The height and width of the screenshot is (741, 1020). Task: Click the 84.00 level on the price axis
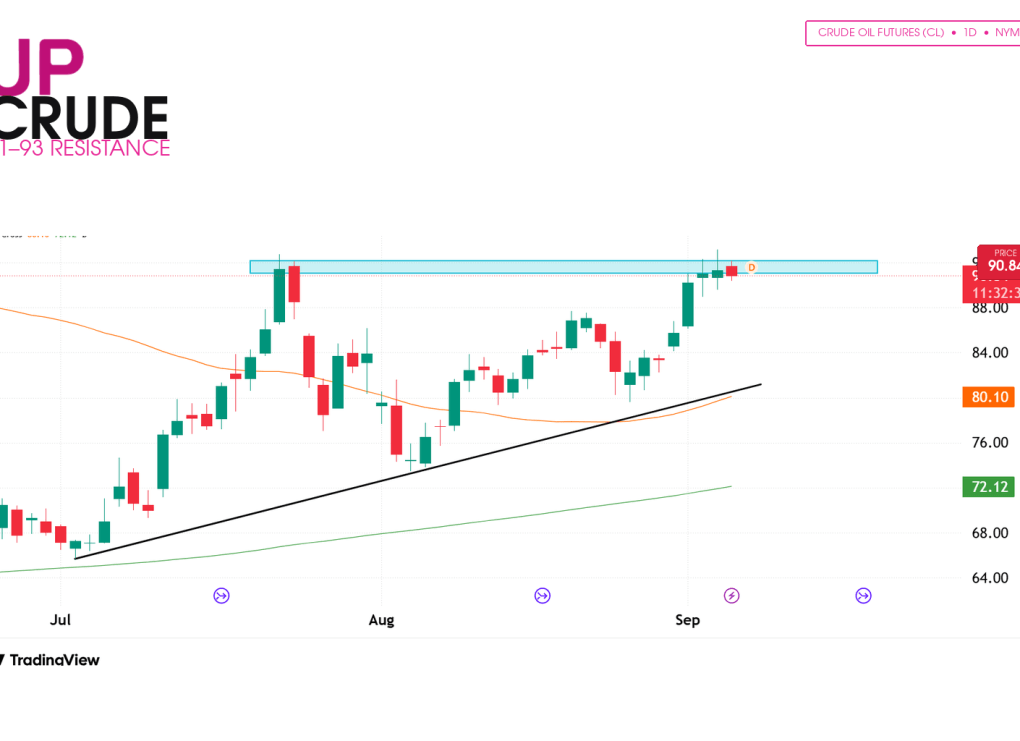(x=989, y=353)
